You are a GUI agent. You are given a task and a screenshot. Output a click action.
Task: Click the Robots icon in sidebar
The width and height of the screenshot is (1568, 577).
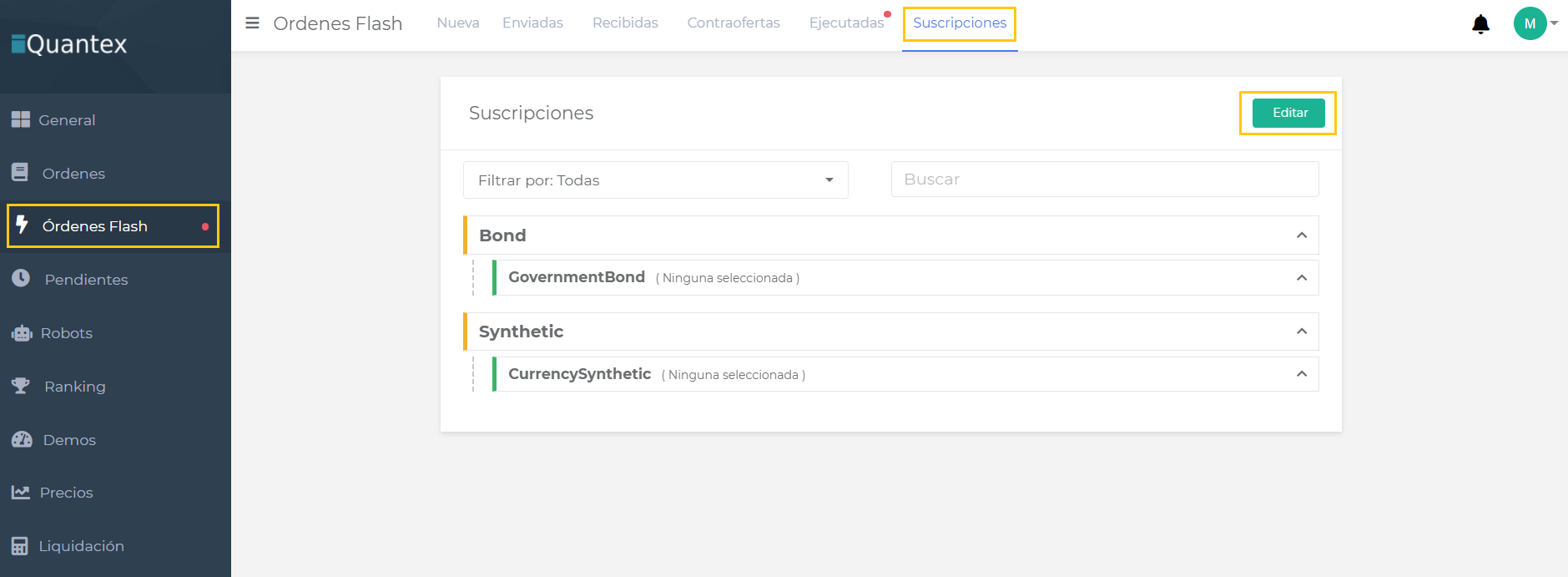22,333
